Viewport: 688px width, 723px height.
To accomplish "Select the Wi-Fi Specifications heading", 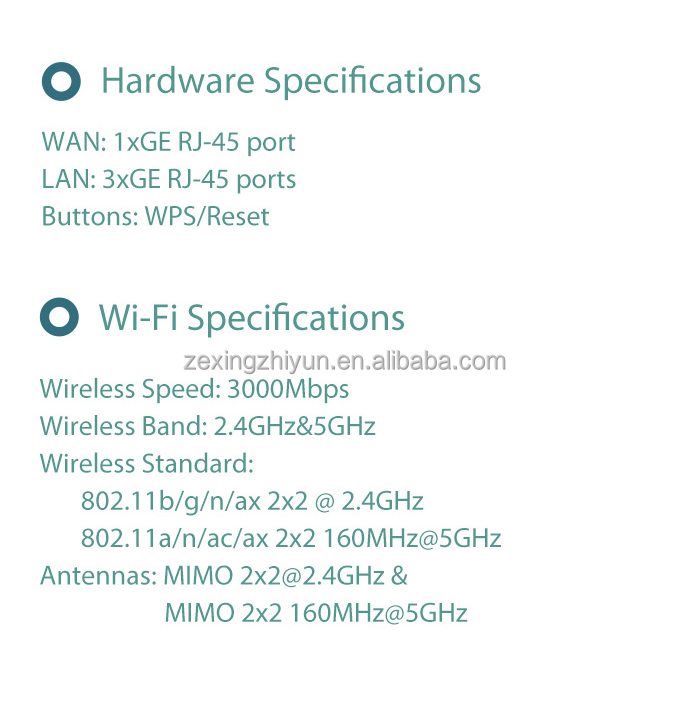I will [252, 318].
